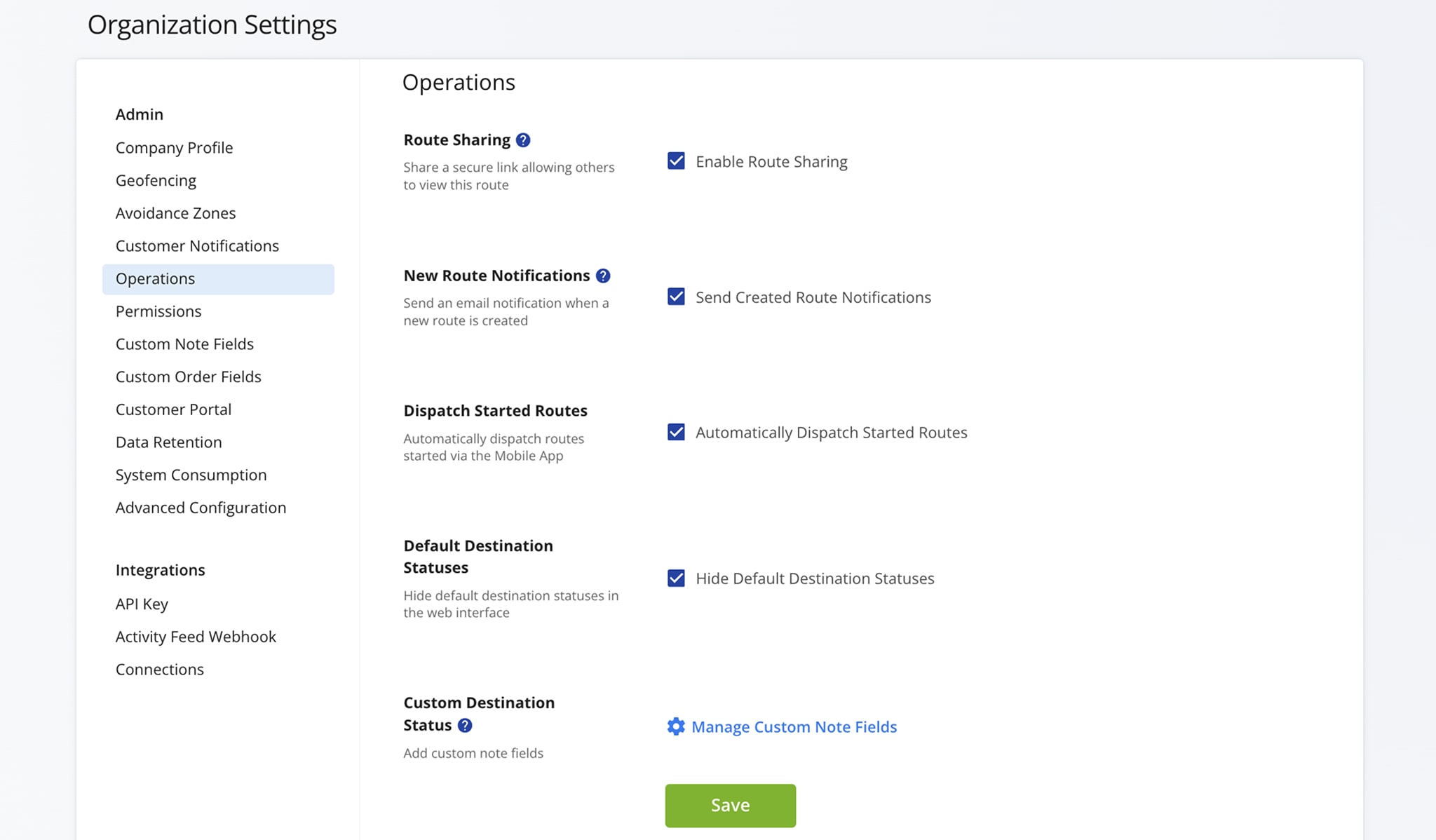Uncheck Hide Default Destination Statuses
Image resolution: width=1436 pixels, height=840 pixels.
pyautogui.click(x=676, y=578)
